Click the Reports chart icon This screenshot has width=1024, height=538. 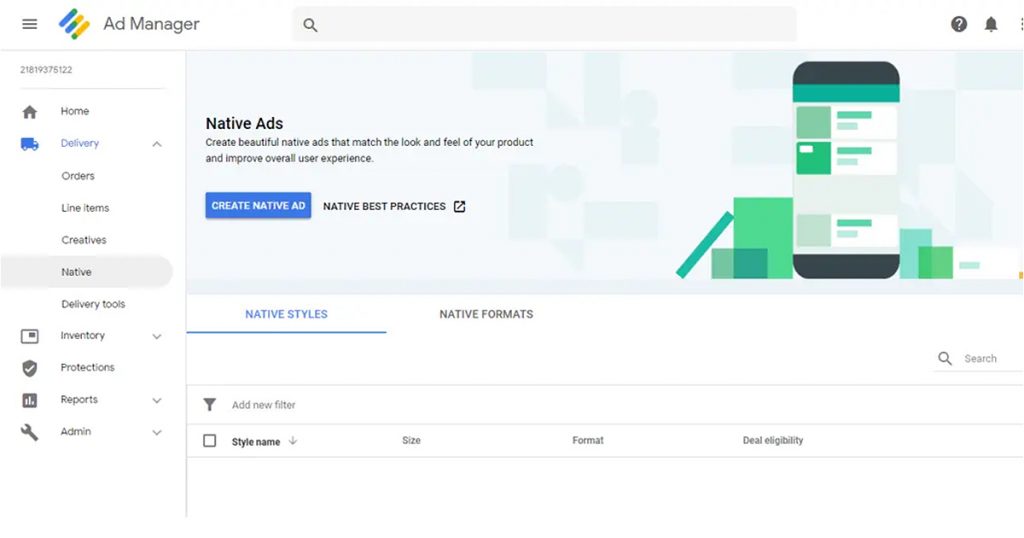point(29,400)
